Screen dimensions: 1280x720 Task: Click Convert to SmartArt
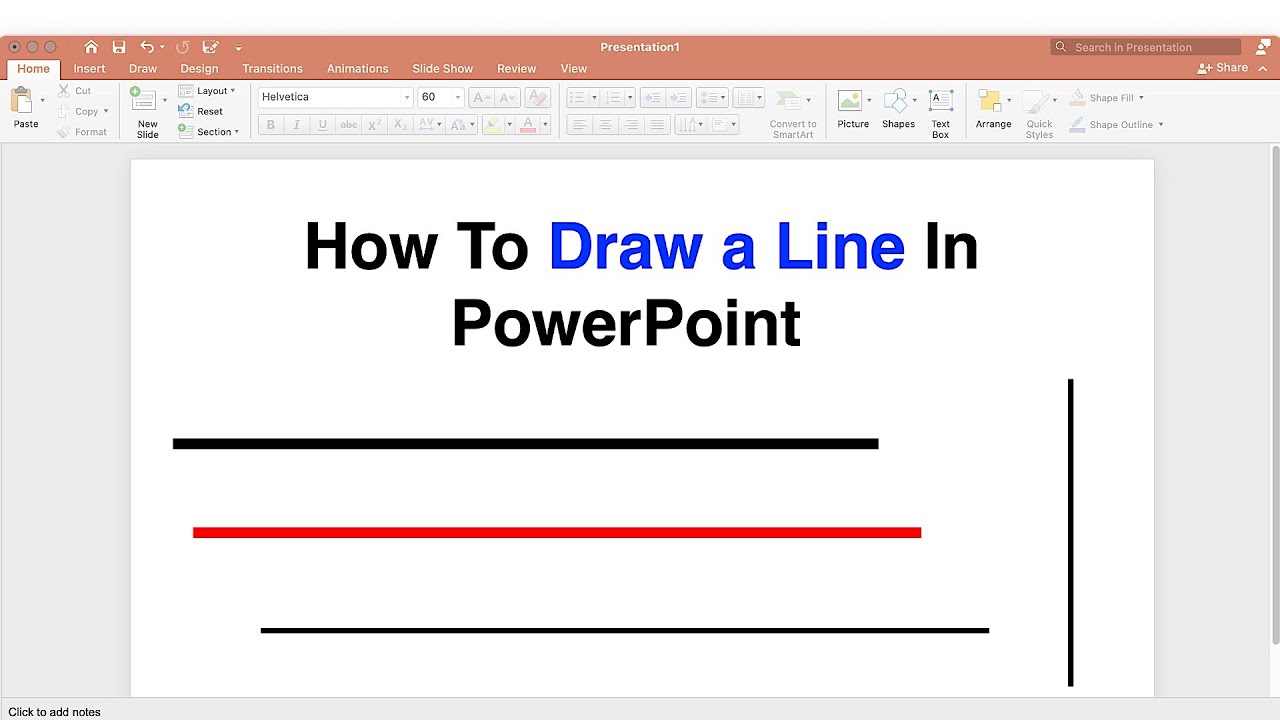[793, 114]
